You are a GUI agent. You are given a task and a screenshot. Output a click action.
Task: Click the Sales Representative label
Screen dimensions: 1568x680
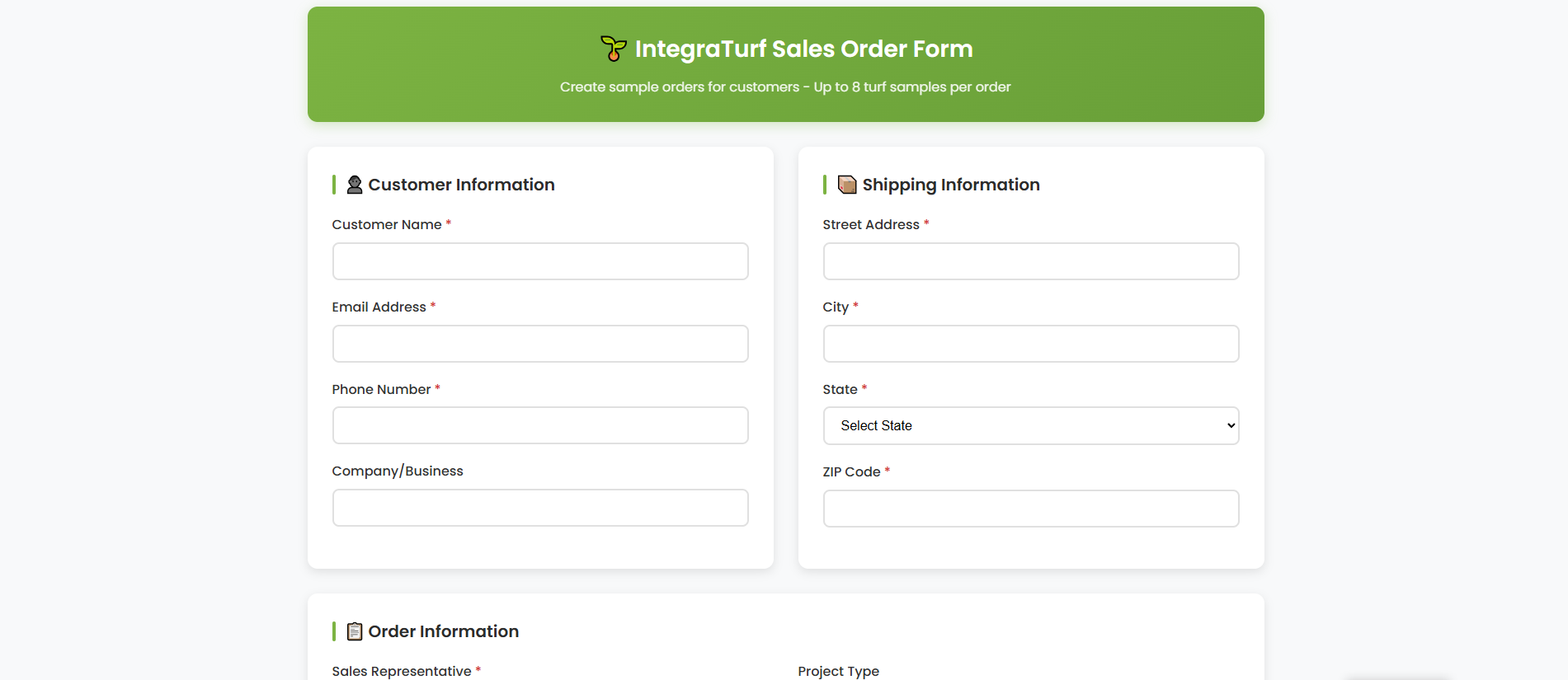click(402, 671)
